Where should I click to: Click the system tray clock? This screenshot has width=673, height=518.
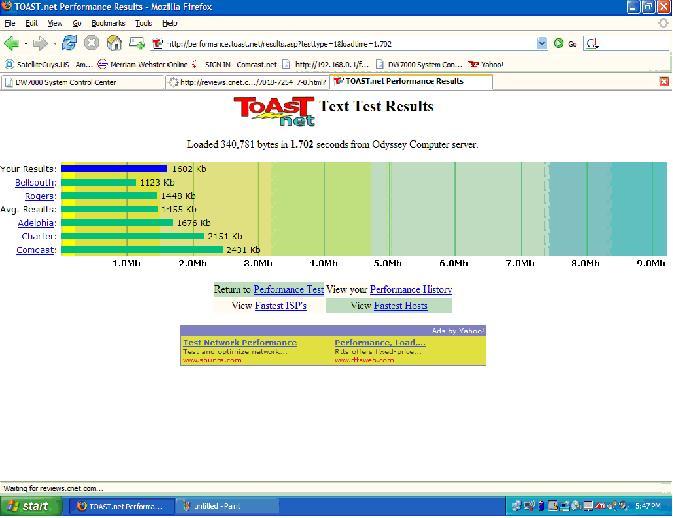(648, 506)
